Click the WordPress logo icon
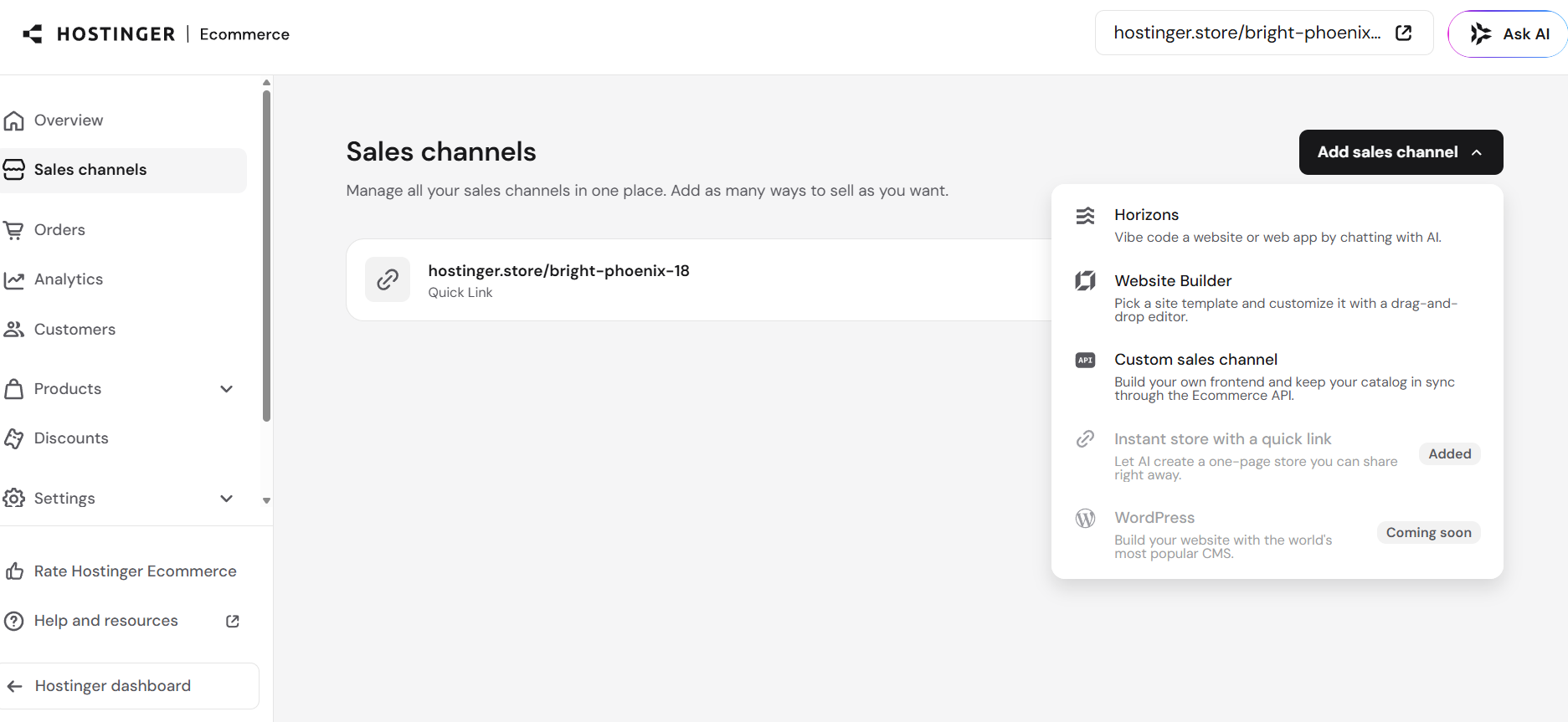1568x722 pixels. (1085, 519)
